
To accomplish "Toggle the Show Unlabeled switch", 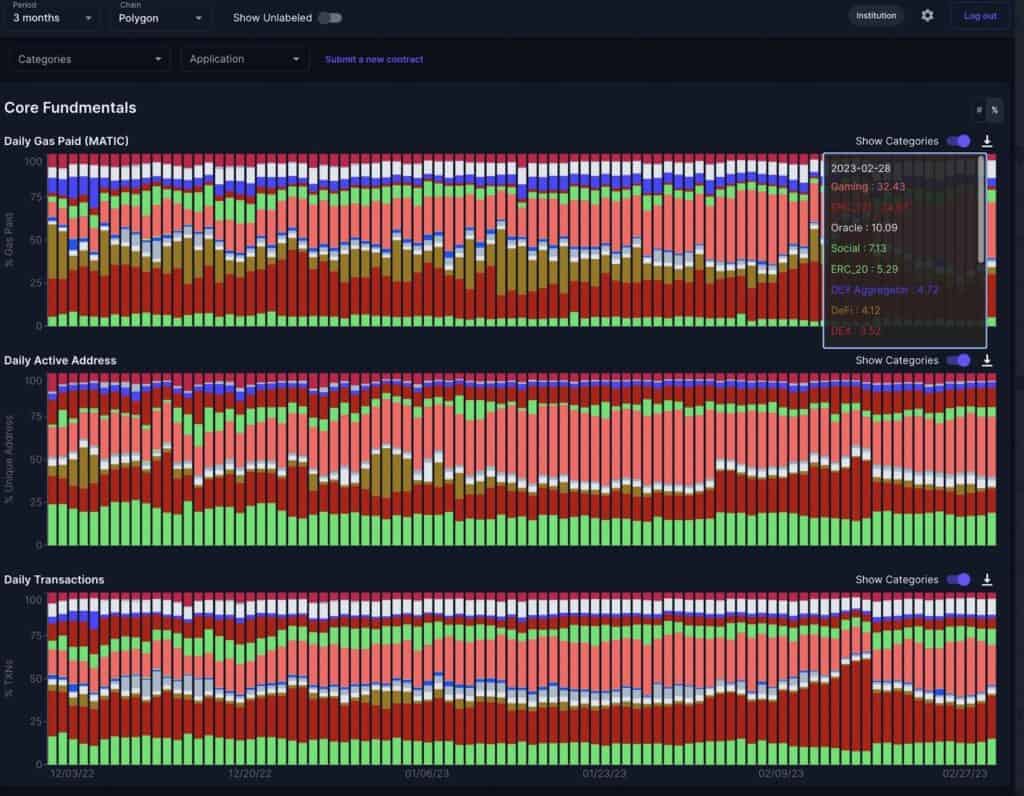I will pyautogui.click(x=330, y=18).
